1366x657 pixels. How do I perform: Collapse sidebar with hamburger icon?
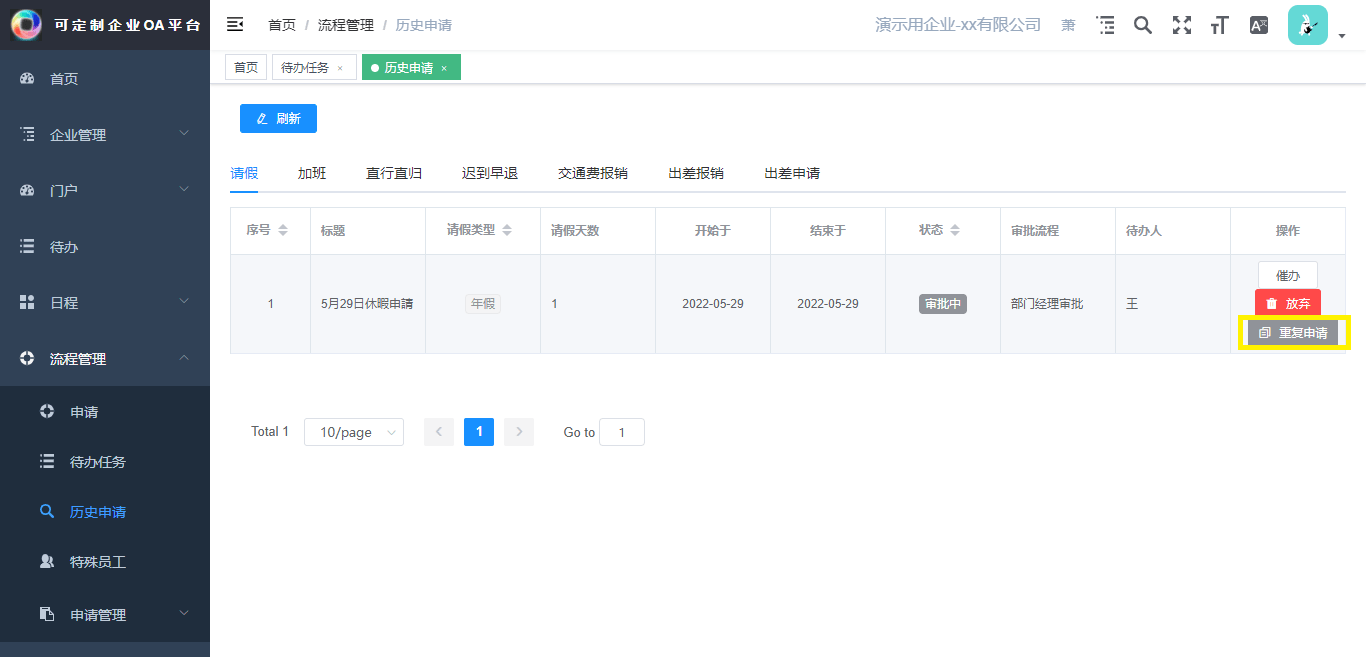[235, 24]
